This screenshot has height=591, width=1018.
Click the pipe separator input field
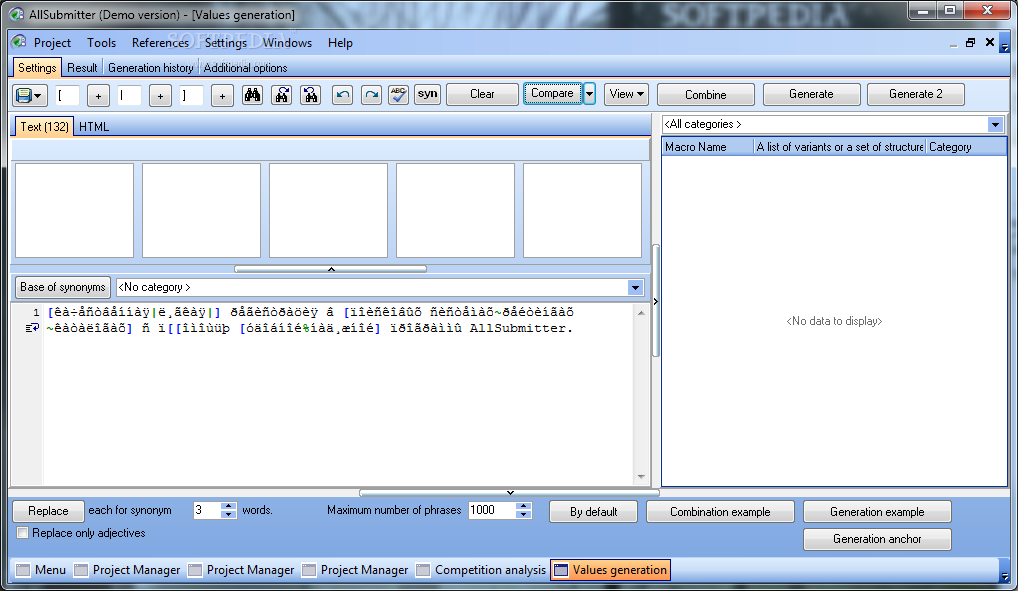pos(129,95)
